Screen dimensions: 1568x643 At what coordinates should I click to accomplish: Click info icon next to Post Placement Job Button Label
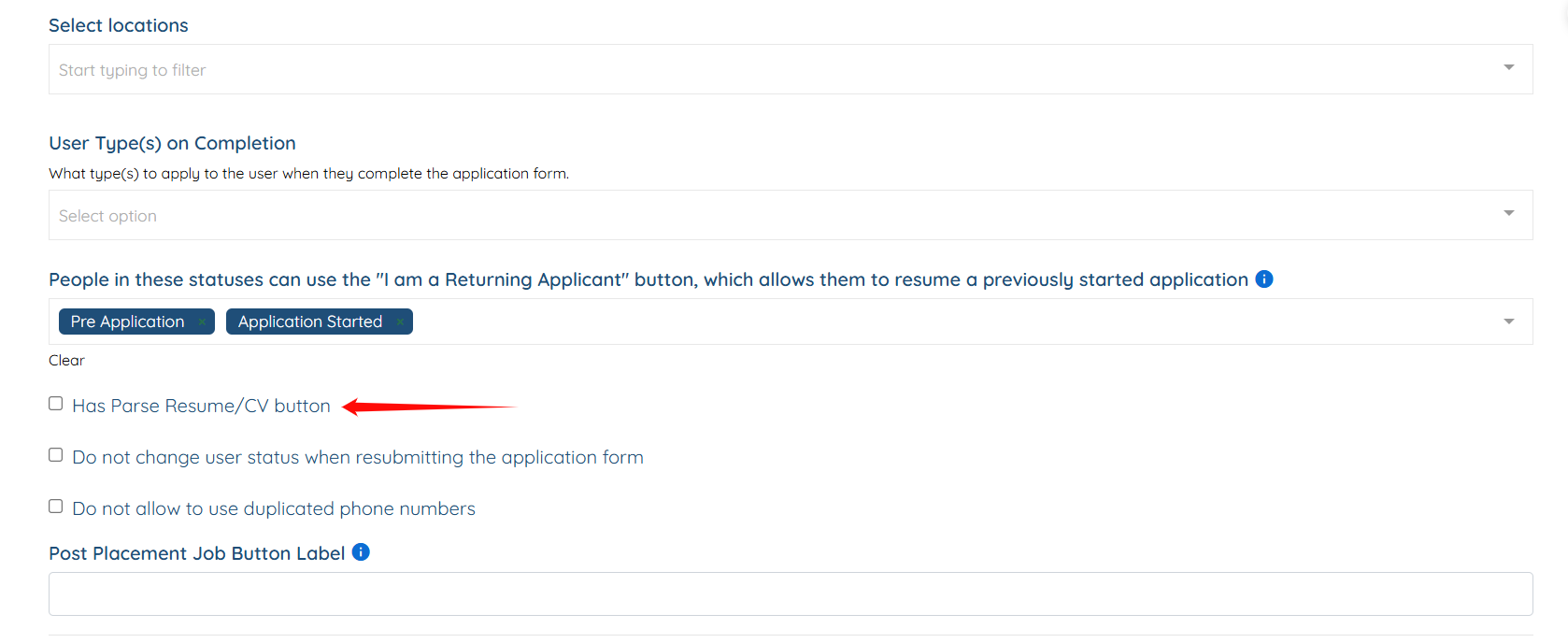tap(361, 552)
